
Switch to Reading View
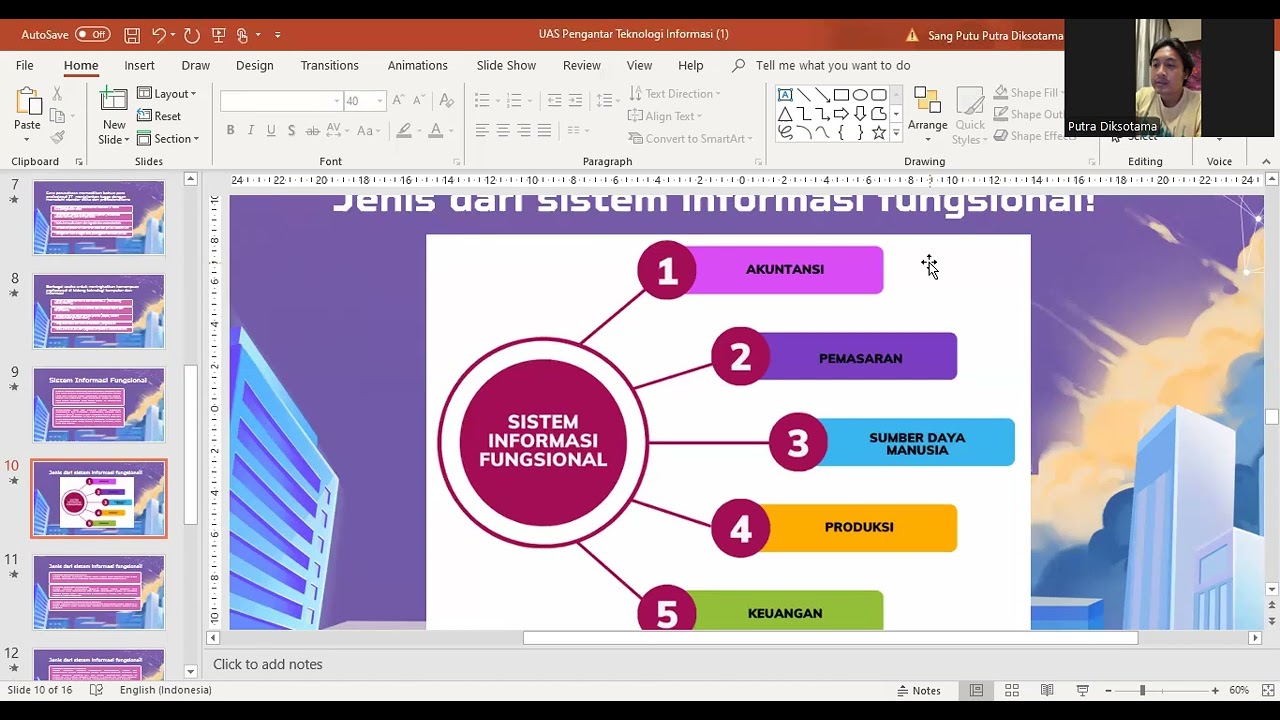tap(1047, 690)
